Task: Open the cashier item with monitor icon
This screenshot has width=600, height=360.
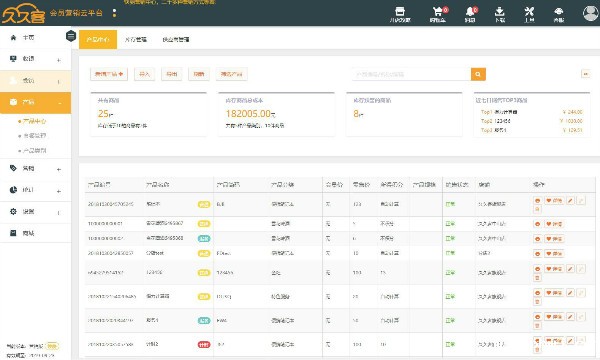Action: click(x=35, y=59)
